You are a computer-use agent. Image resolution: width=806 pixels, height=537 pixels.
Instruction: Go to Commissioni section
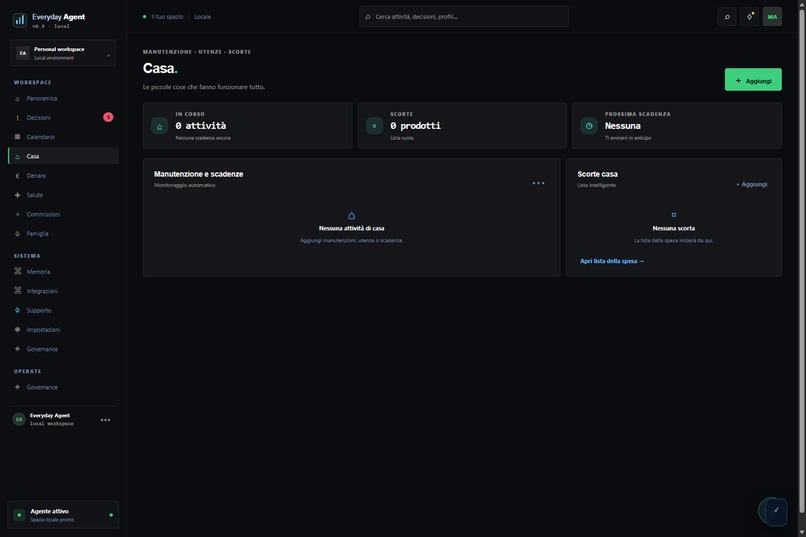(63, 214)
